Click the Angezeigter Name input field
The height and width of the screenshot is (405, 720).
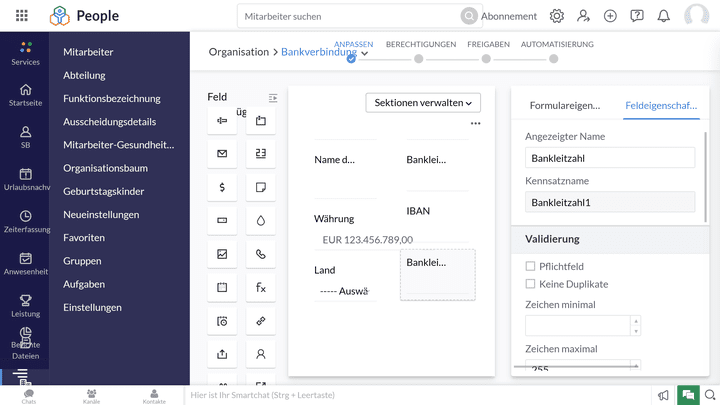(x=610, y=158)
